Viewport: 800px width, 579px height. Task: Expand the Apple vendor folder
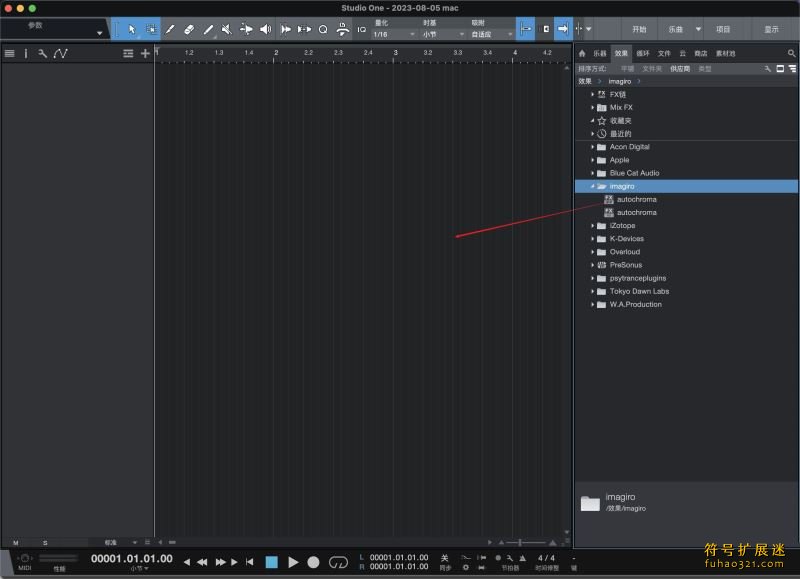click(592, 160)
